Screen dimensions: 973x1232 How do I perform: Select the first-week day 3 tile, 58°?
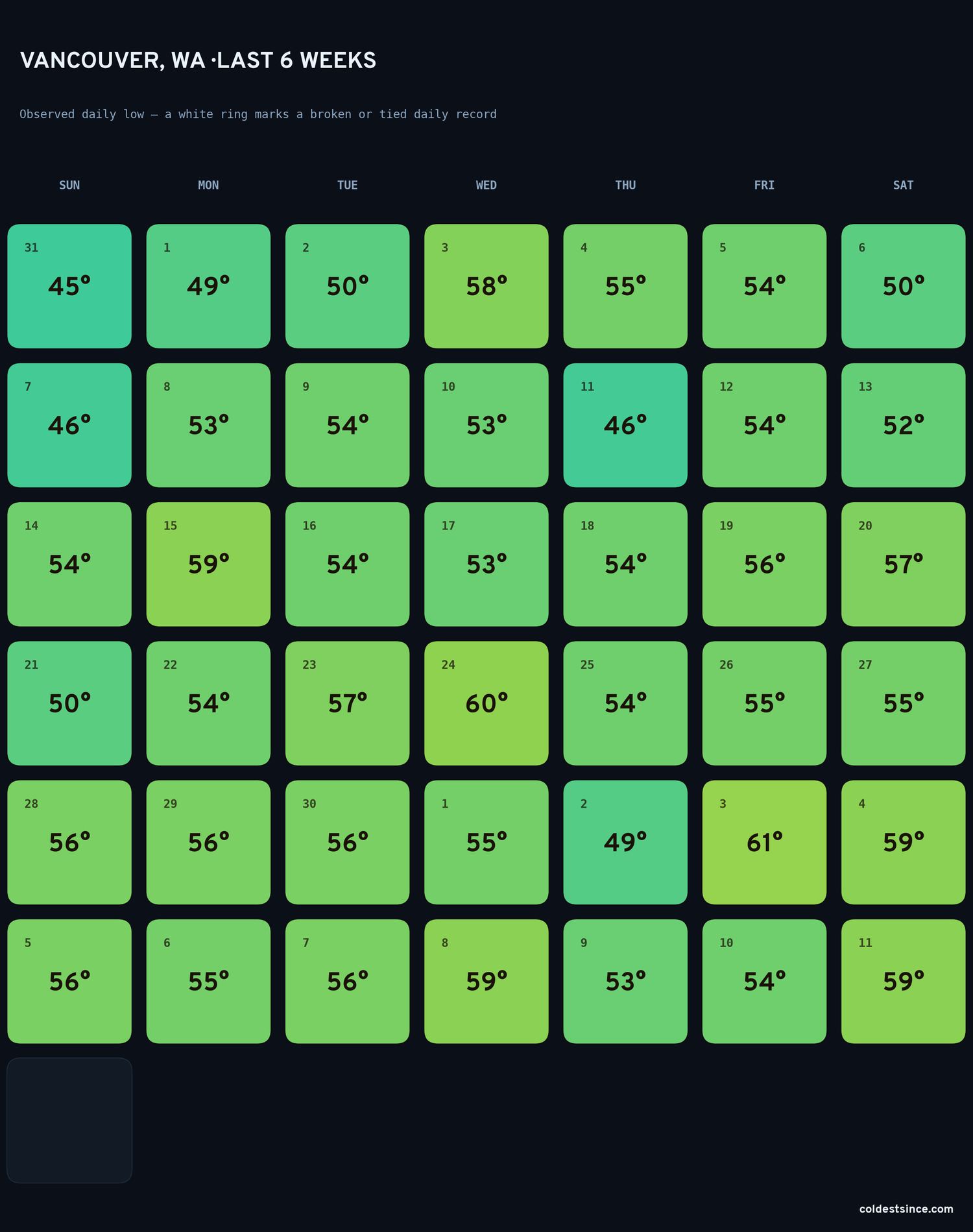click(x=486, y=286)
